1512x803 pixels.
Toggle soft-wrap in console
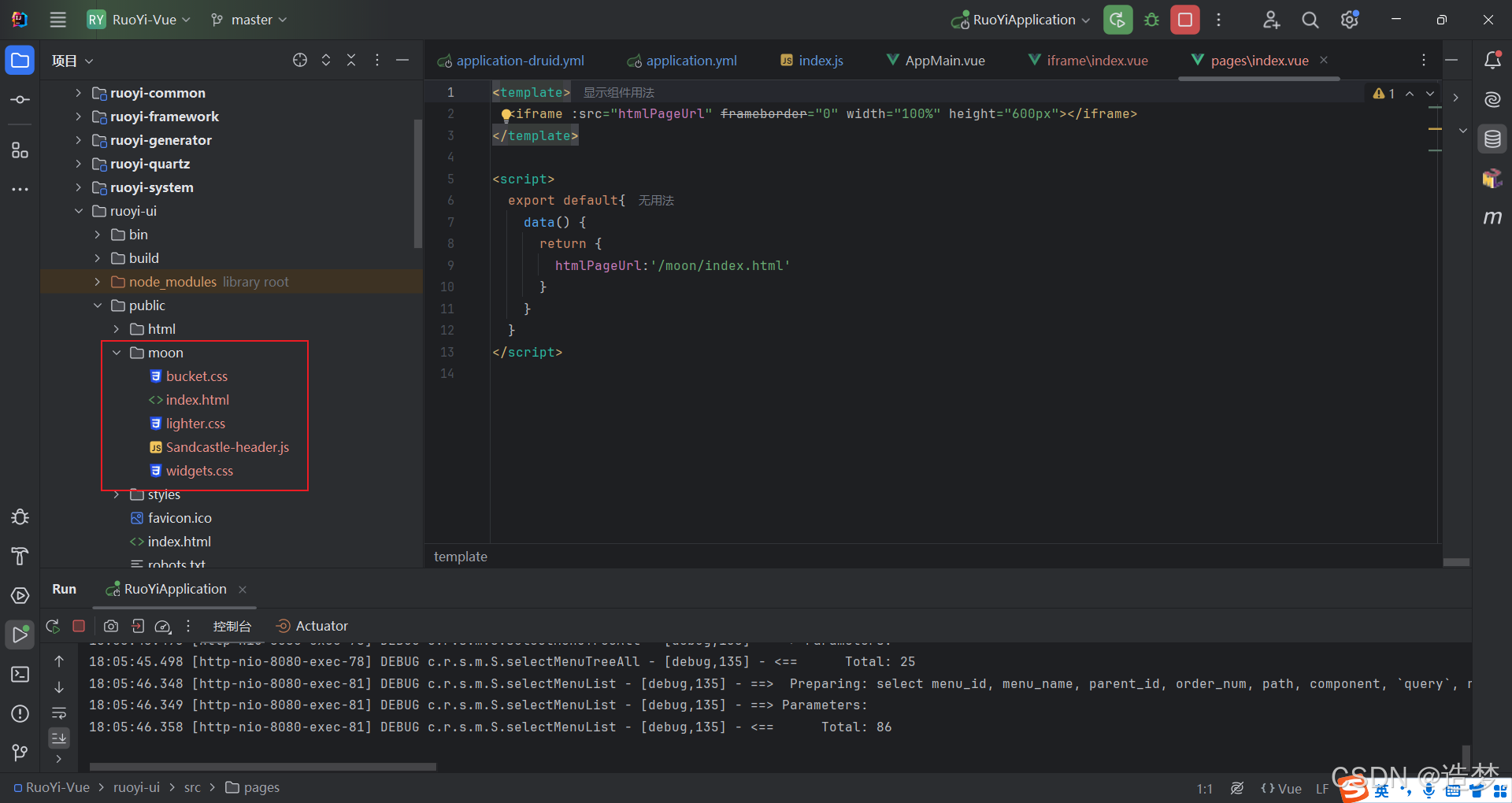(x=59, y=713)
